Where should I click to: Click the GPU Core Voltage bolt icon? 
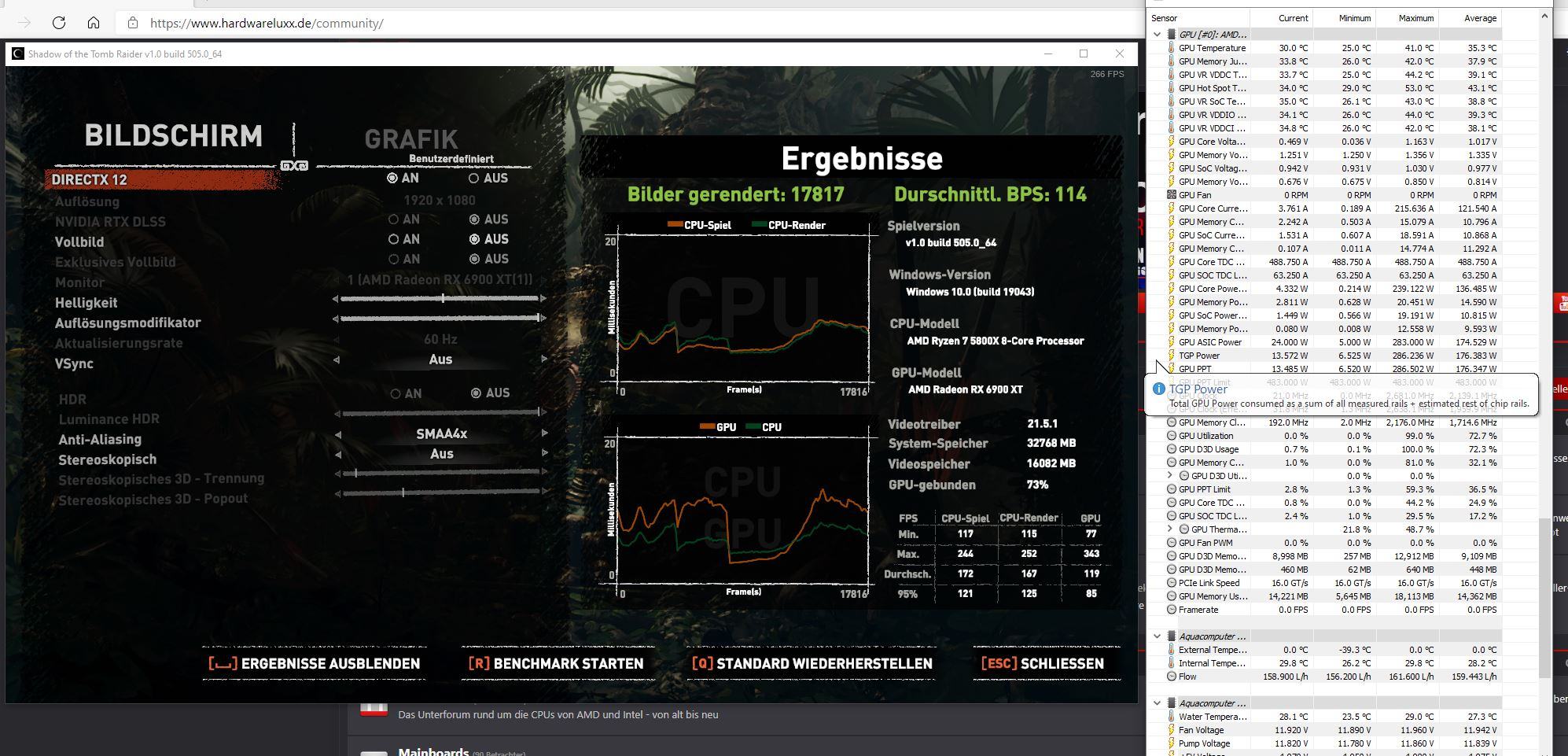(x=1171, y=142)
